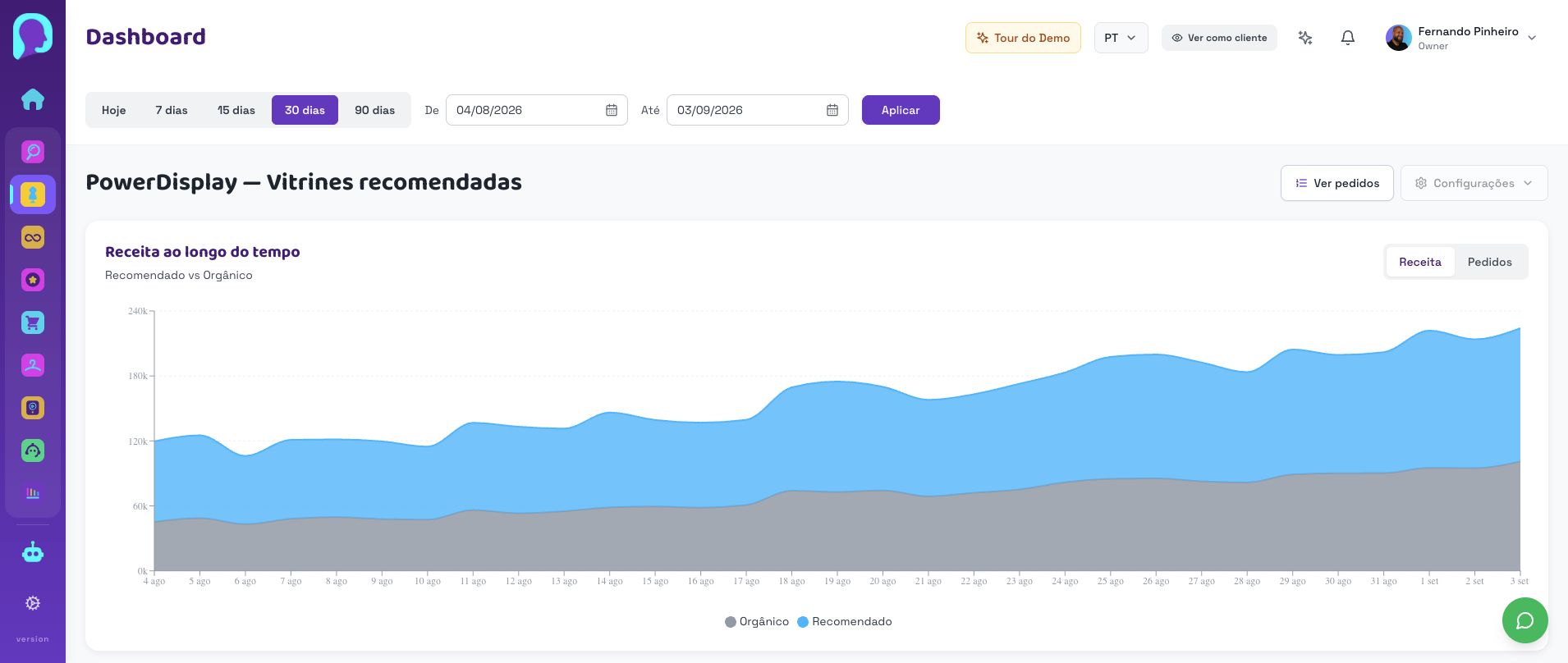This screenshot has height=663, width=1568.
Task: Click the Owner role label
Action: pyautogui.click(x=1433, y=46)
